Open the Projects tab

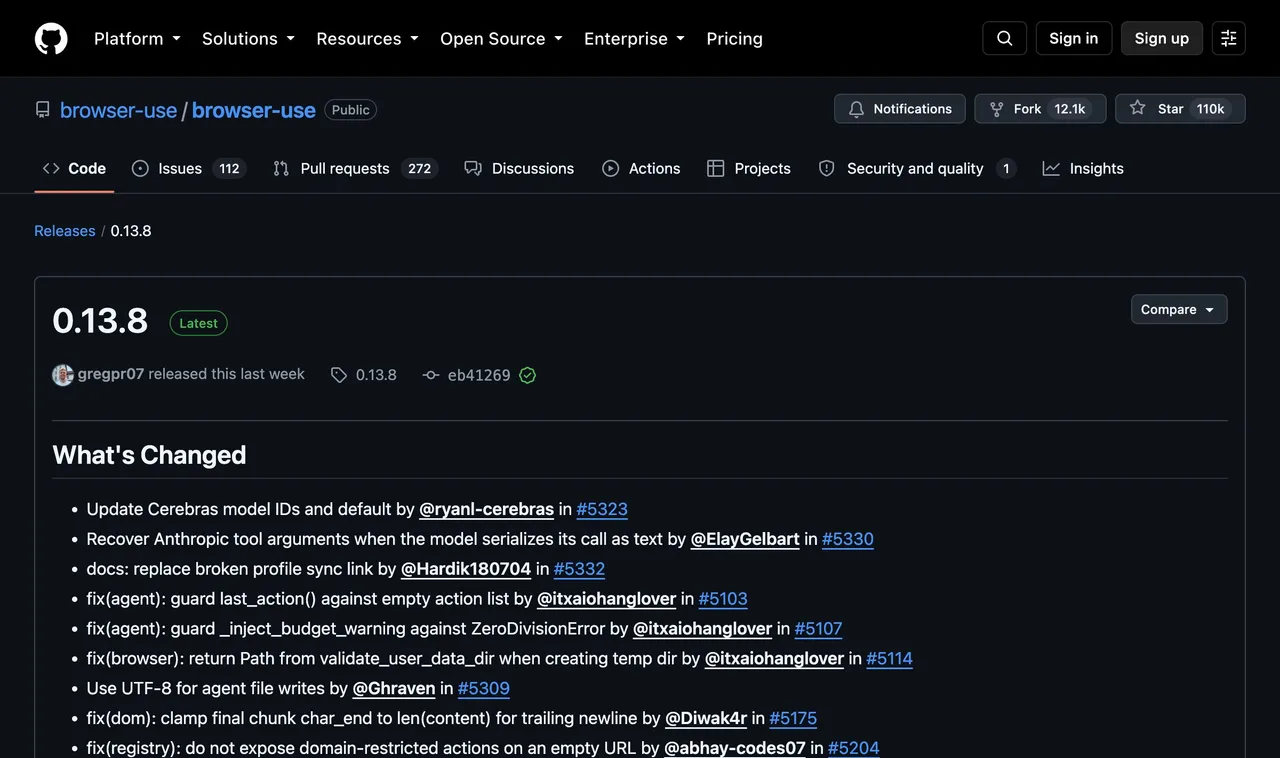749,168
